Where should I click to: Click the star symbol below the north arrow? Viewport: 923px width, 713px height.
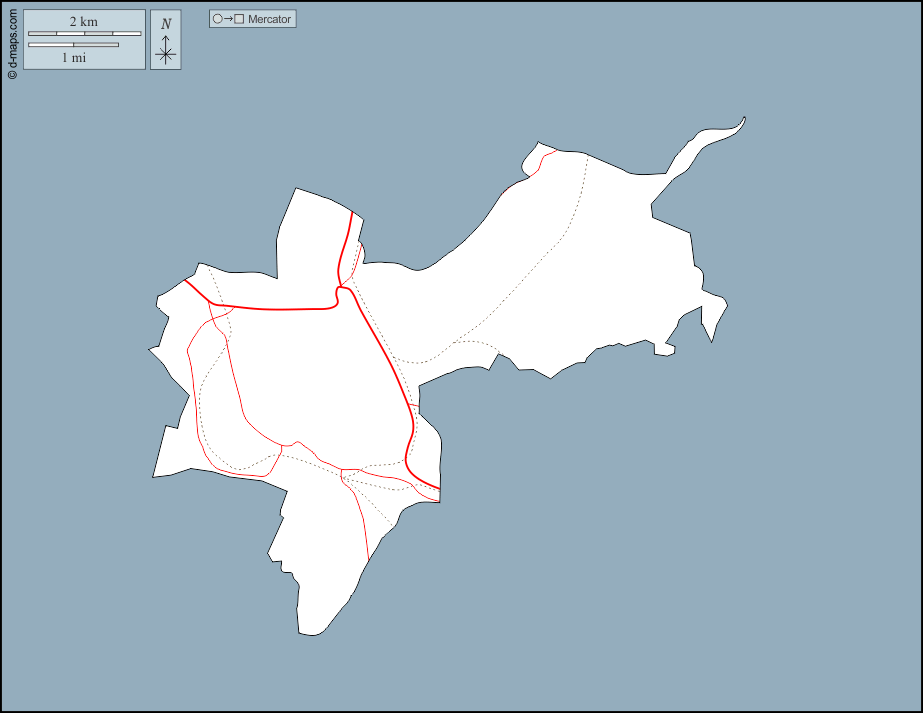point(166,55)
